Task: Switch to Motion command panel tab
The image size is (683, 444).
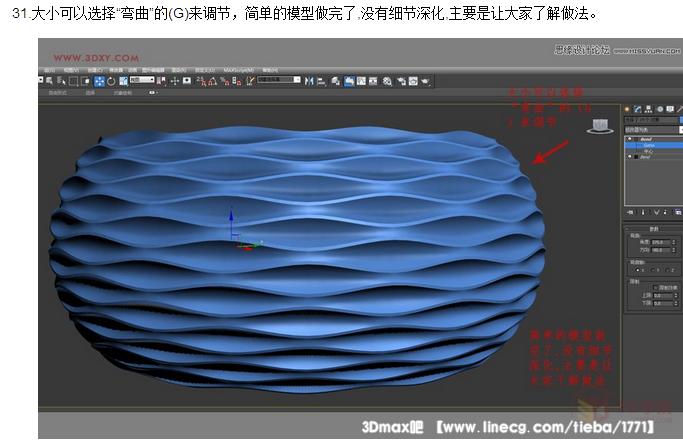Action: (660, 109)
